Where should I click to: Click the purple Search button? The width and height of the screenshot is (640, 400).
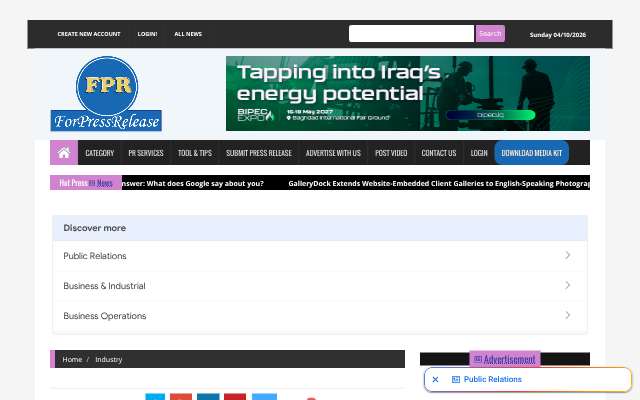pyautogui.click(x=490, y=33)
